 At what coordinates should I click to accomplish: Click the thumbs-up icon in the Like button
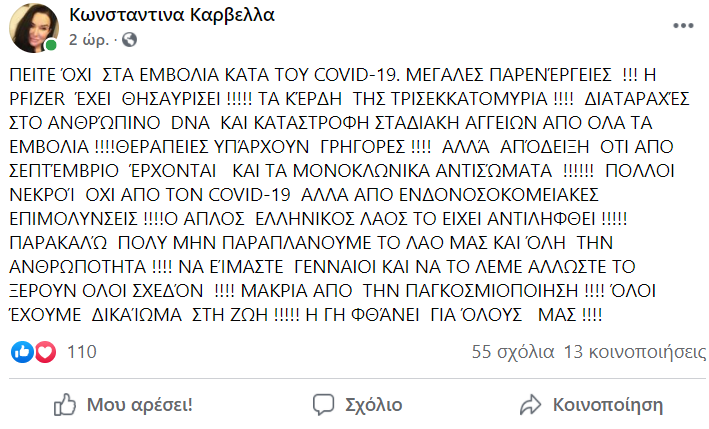point(65,404)
